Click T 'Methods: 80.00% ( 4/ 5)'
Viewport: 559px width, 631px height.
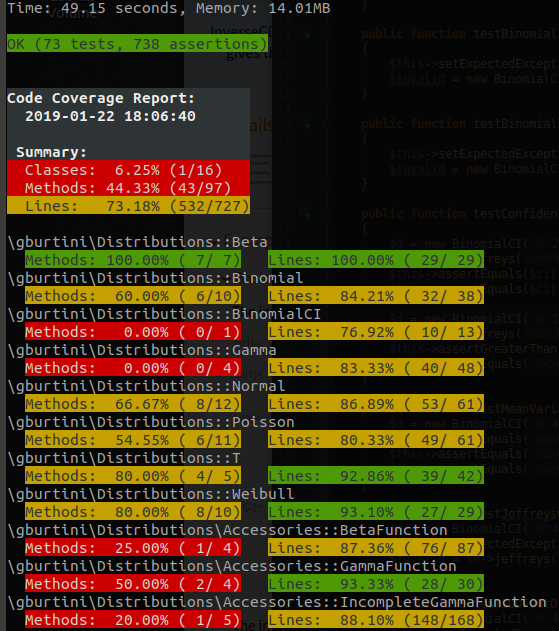[133, 476]
